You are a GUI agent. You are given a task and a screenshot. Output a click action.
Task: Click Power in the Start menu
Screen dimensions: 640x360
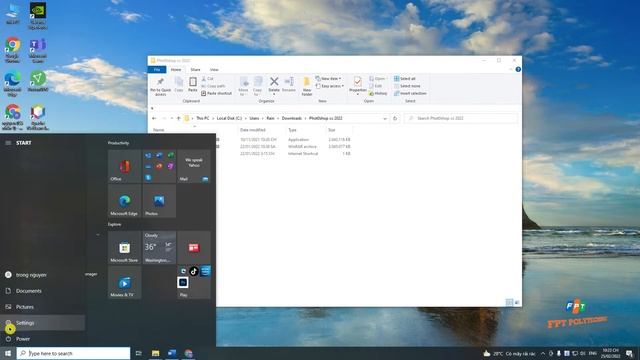tap(42, 339)
